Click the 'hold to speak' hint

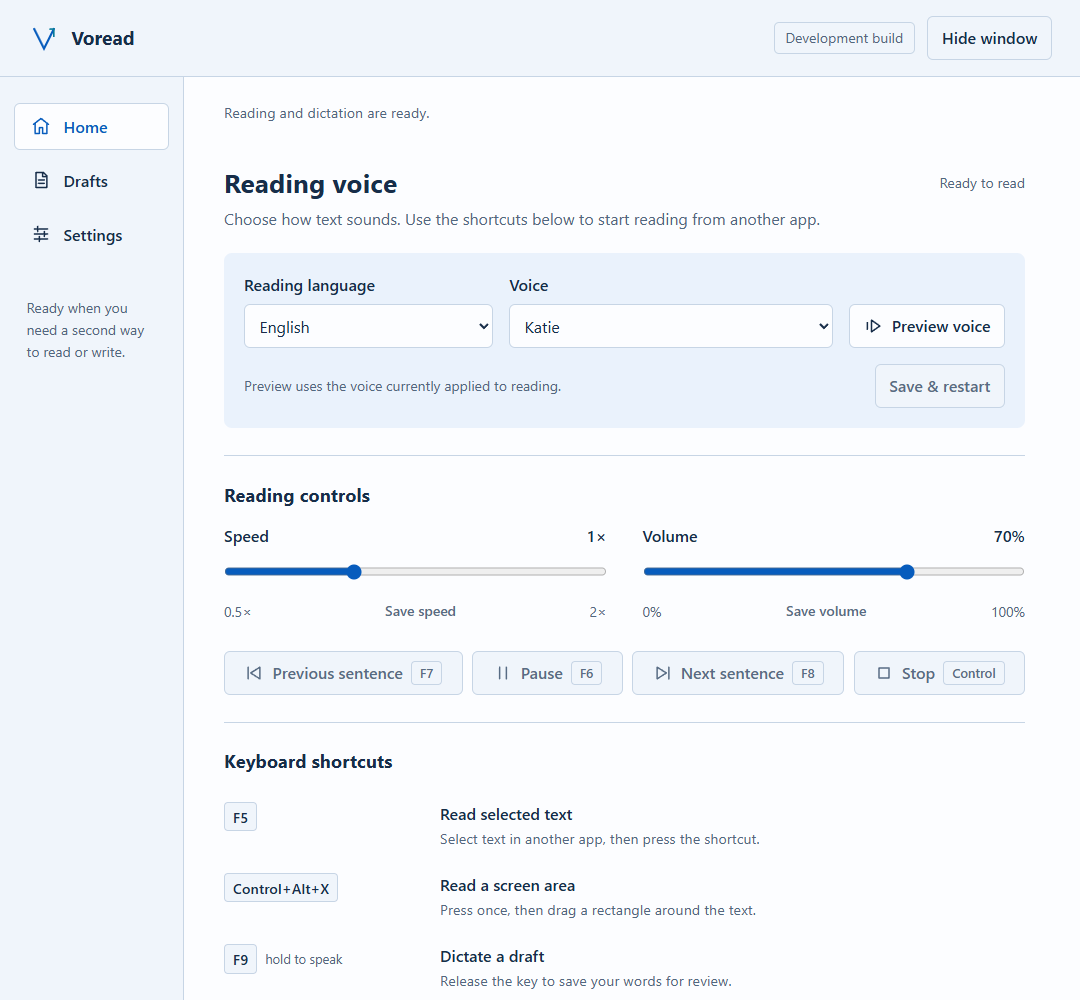coord(304,959)
